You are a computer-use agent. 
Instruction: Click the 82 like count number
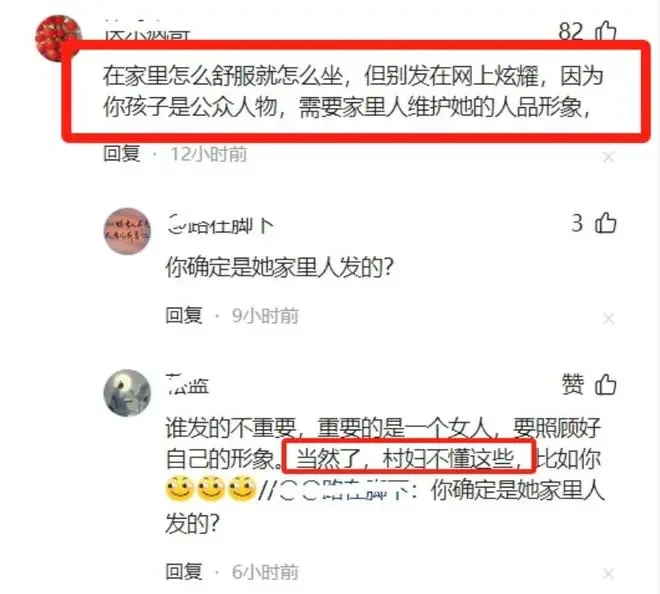point(571,31)
